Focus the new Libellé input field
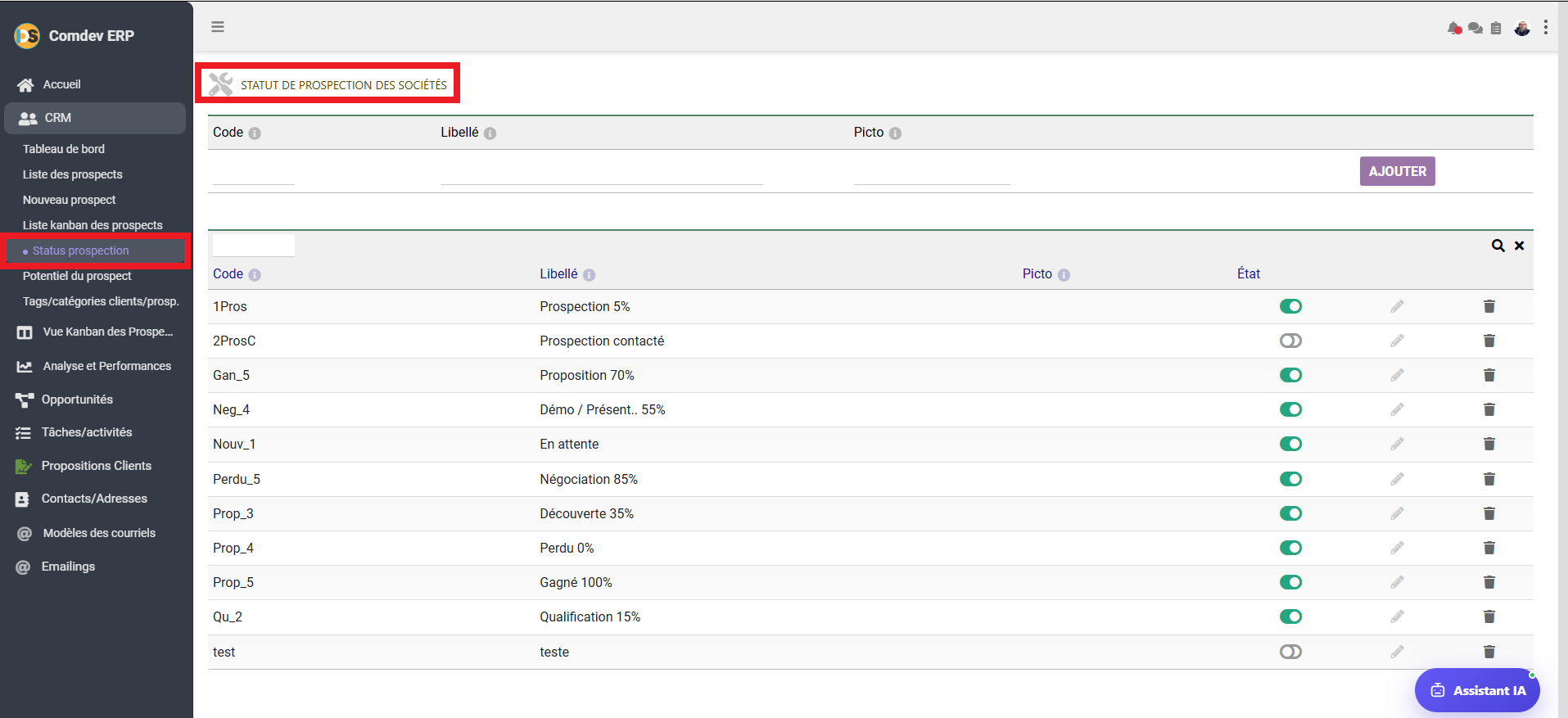 [x=602, y=172]
